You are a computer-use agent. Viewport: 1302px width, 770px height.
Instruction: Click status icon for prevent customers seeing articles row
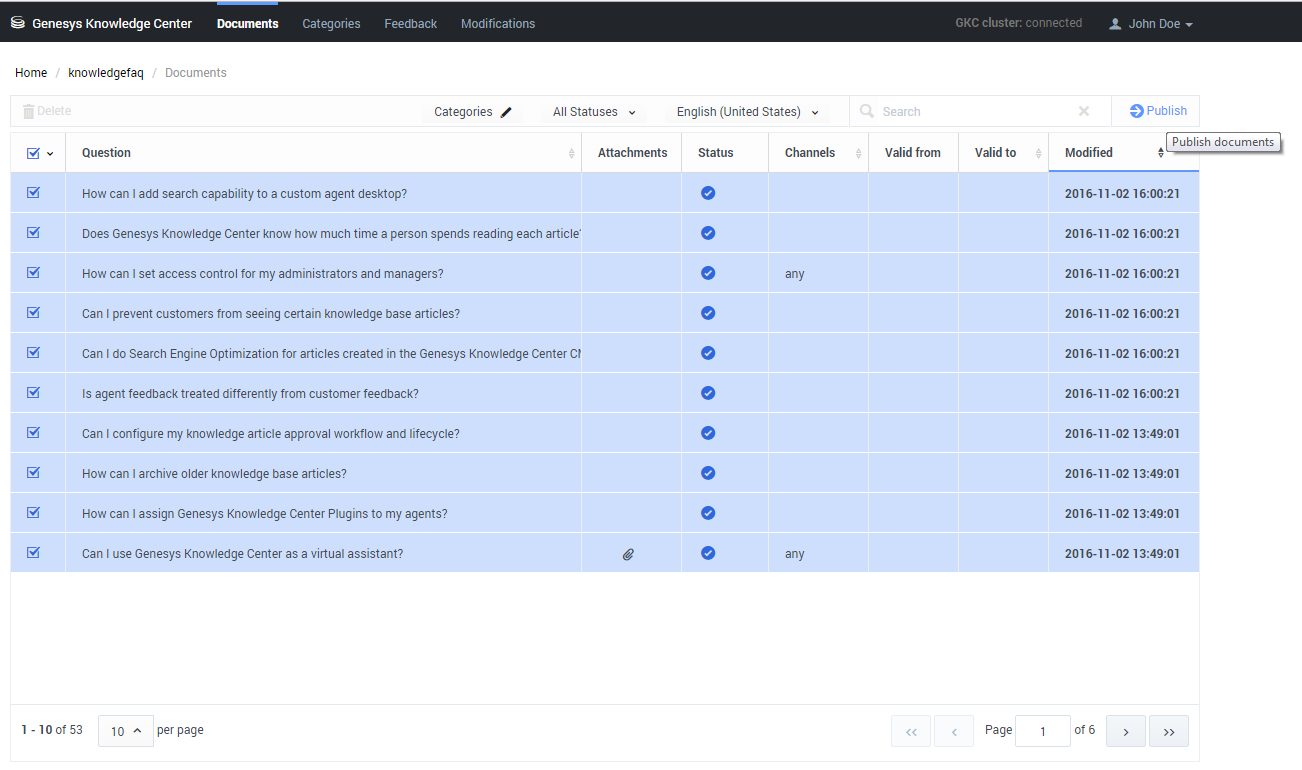[708, 312]
